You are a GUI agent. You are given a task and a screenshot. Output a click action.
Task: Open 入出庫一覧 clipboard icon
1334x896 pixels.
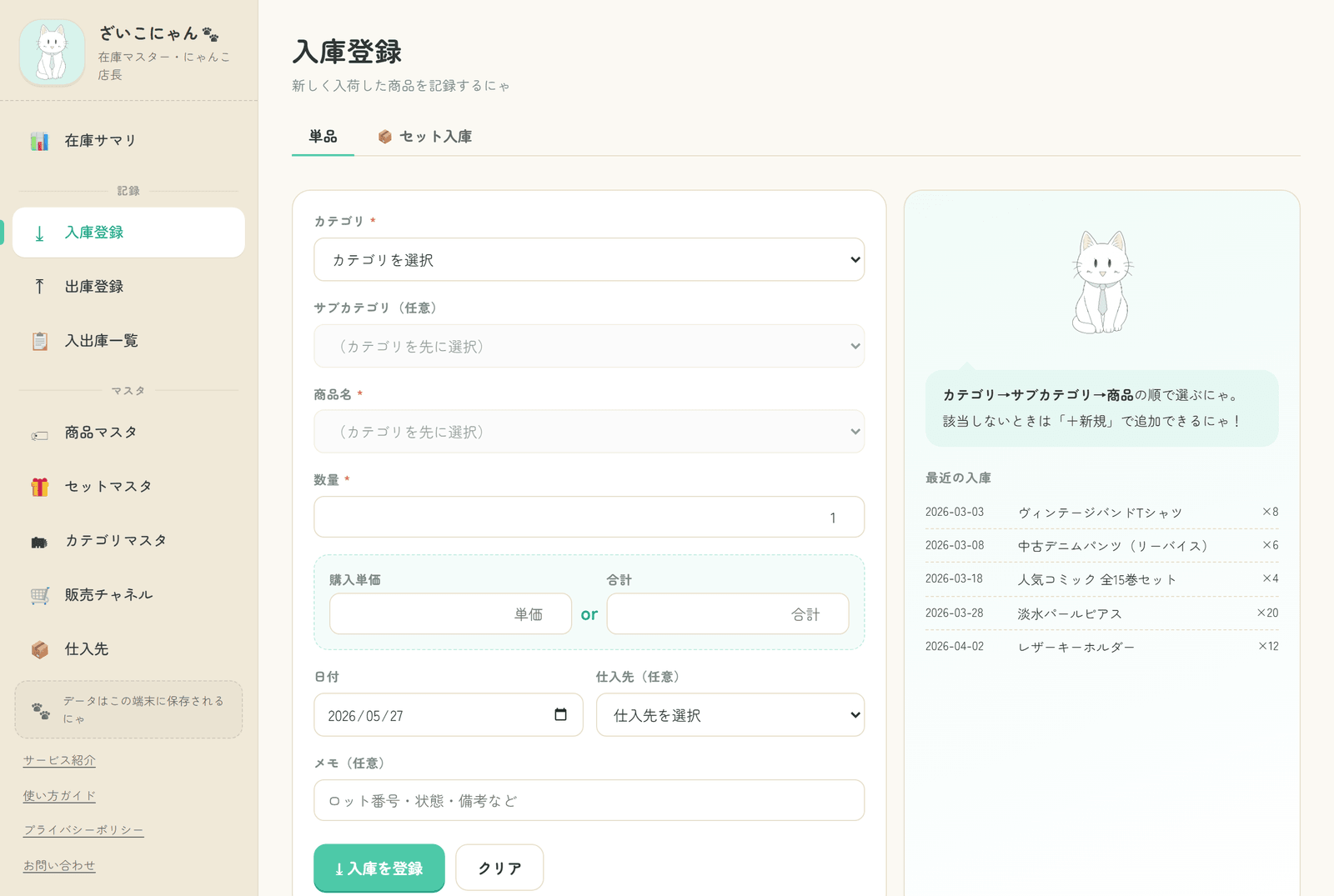click(x=39, y=341)
